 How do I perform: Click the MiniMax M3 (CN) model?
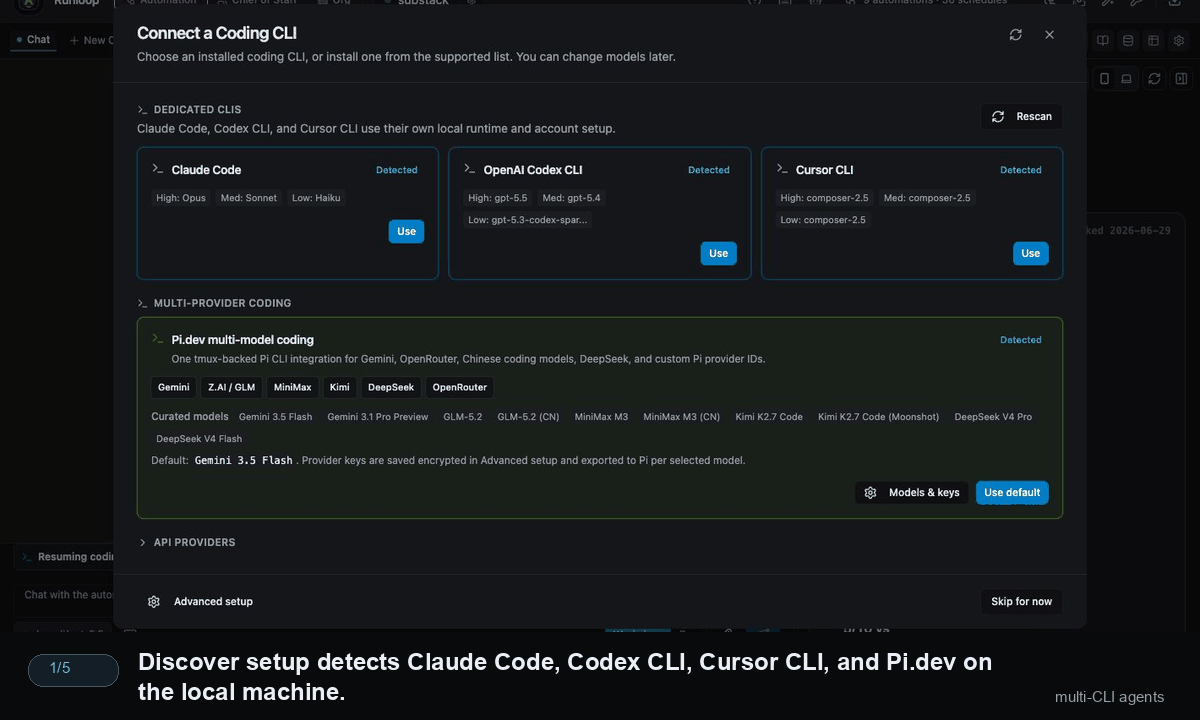click(x=681, y=417)
